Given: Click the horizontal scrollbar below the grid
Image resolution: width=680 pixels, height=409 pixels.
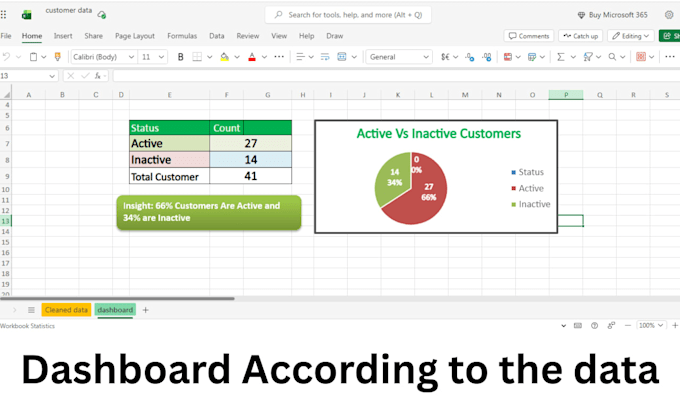Looking at the screenshot, I should click(117, 298).
